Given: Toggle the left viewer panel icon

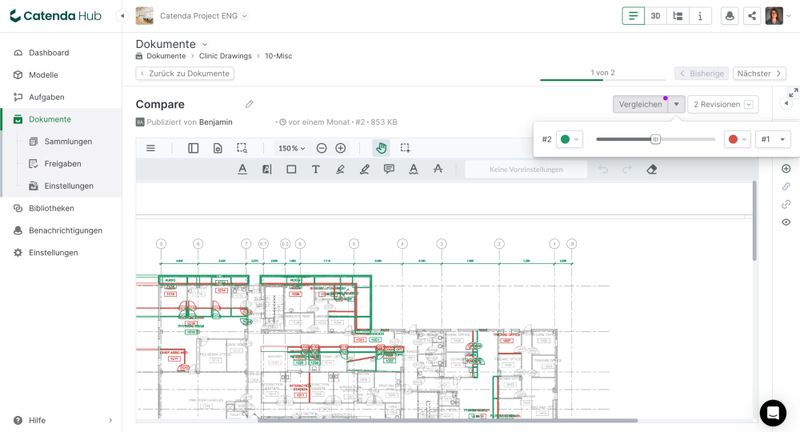Looking at the screenshot, I should (x=193, y=148).
